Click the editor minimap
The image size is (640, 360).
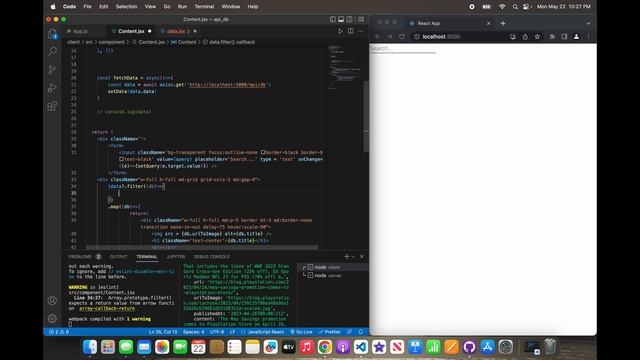click(345, 67)
